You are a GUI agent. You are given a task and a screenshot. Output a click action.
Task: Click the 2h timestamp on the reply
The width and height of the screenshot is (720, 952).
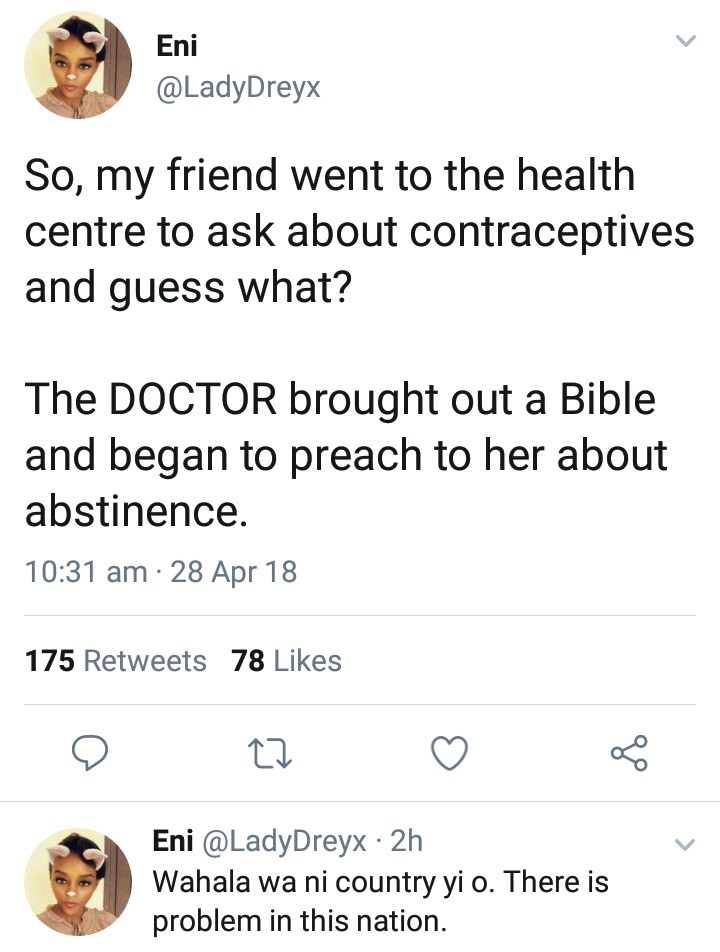[x=406, y=842]
